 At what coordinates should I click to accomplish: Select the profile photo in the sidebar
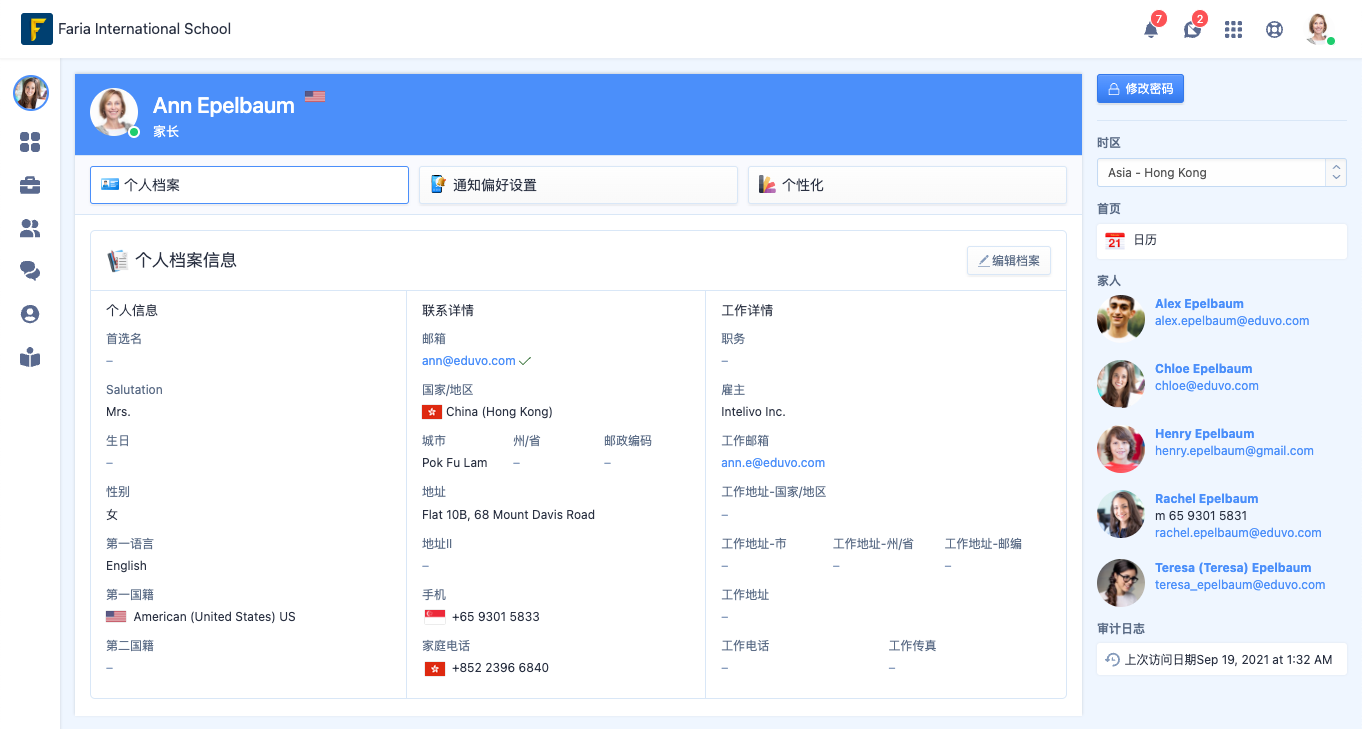click(x=30, y=93)
